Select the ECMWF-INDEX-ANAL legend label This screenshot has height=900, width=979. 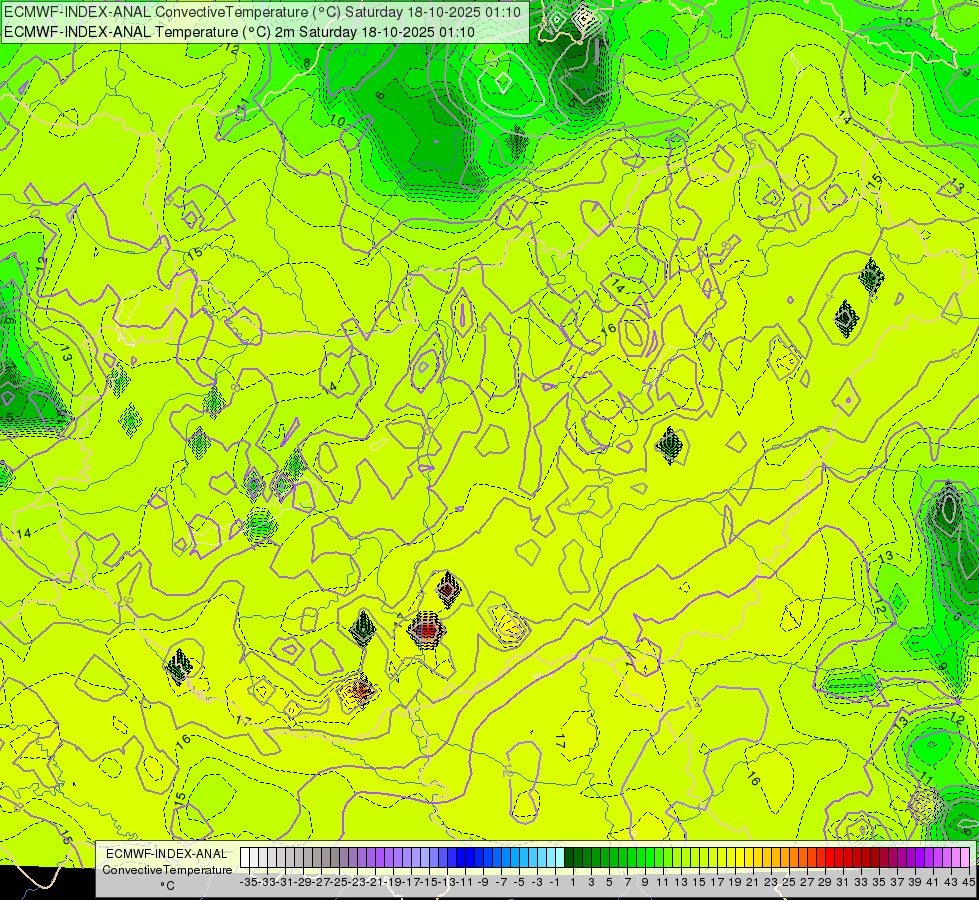tap(167, 854)
